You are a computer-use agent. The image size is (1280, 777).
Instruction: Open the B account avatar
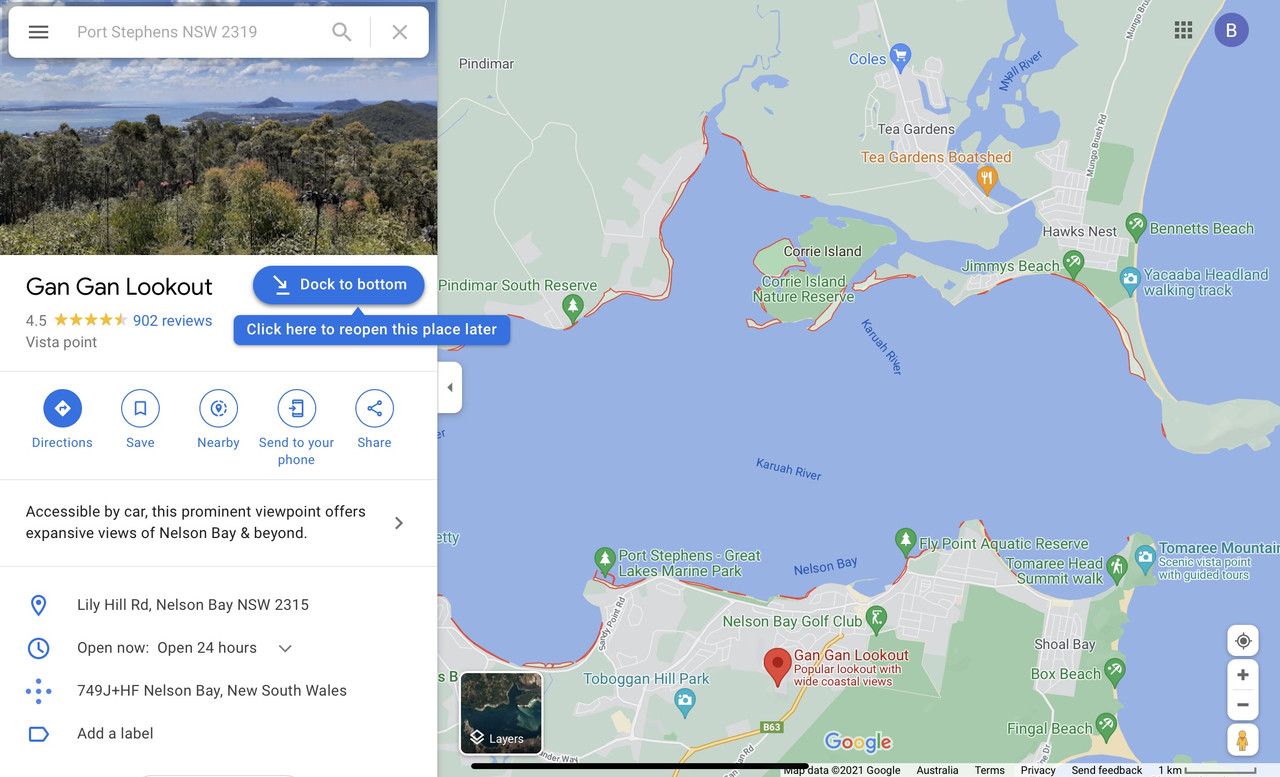pyautogui.click(x=1231, y=30)
